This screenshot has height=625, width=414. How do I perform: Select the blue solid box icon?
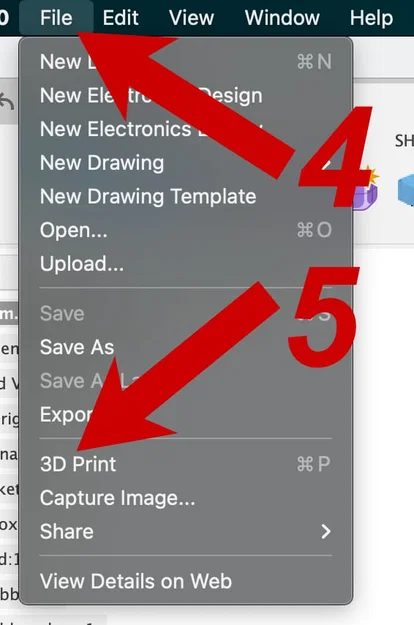(x=406, y=190)
